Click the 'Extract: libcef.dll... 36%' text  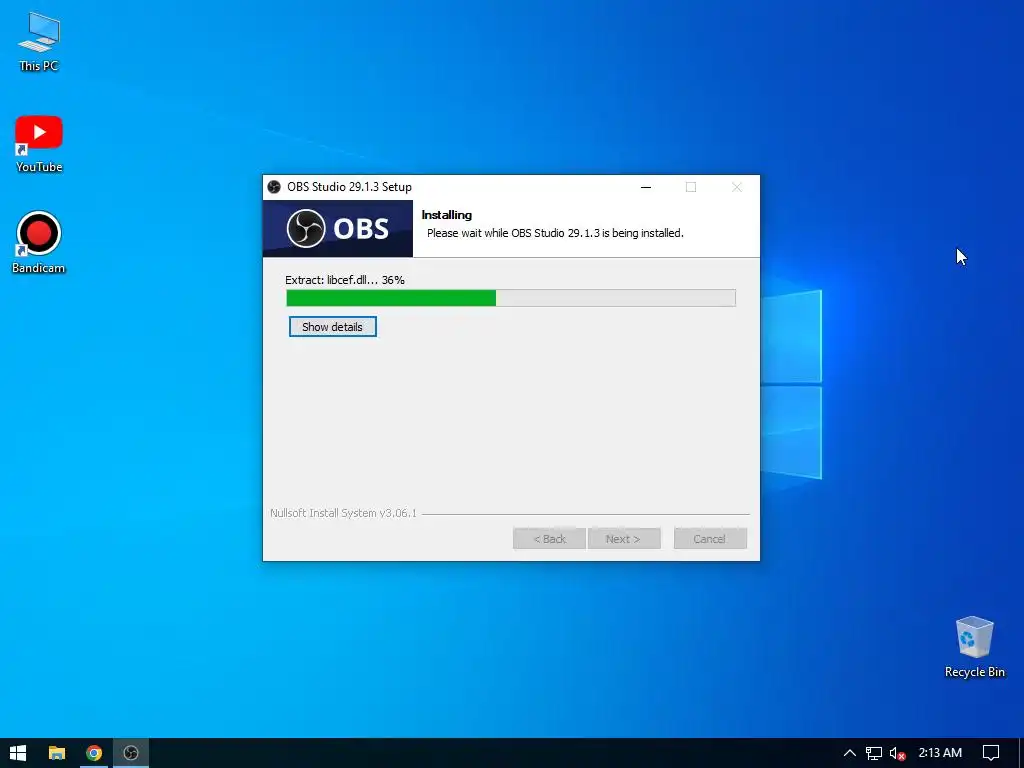345,280
